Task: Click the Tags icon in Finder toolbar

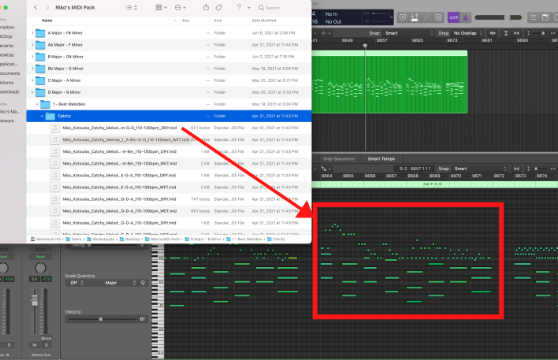Action: tap(219, 7)
